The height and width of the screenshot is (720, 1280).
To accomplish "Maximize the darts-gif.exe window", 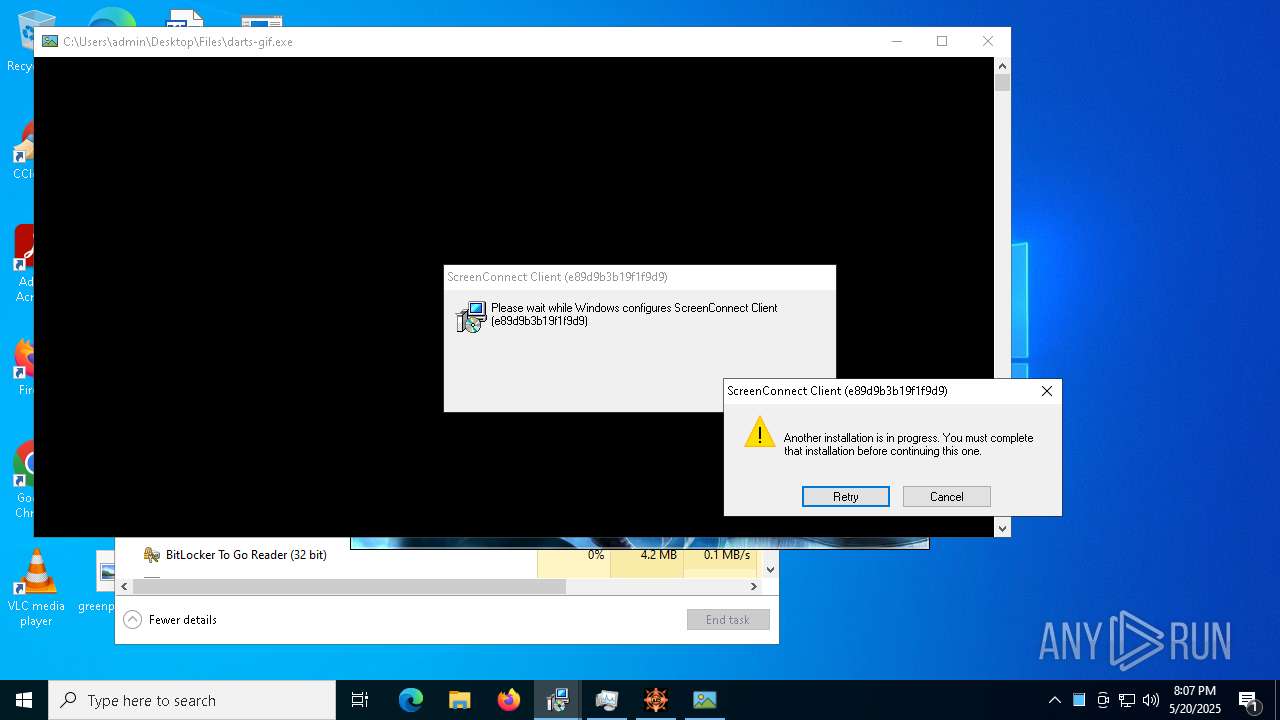I will [942, 41].
